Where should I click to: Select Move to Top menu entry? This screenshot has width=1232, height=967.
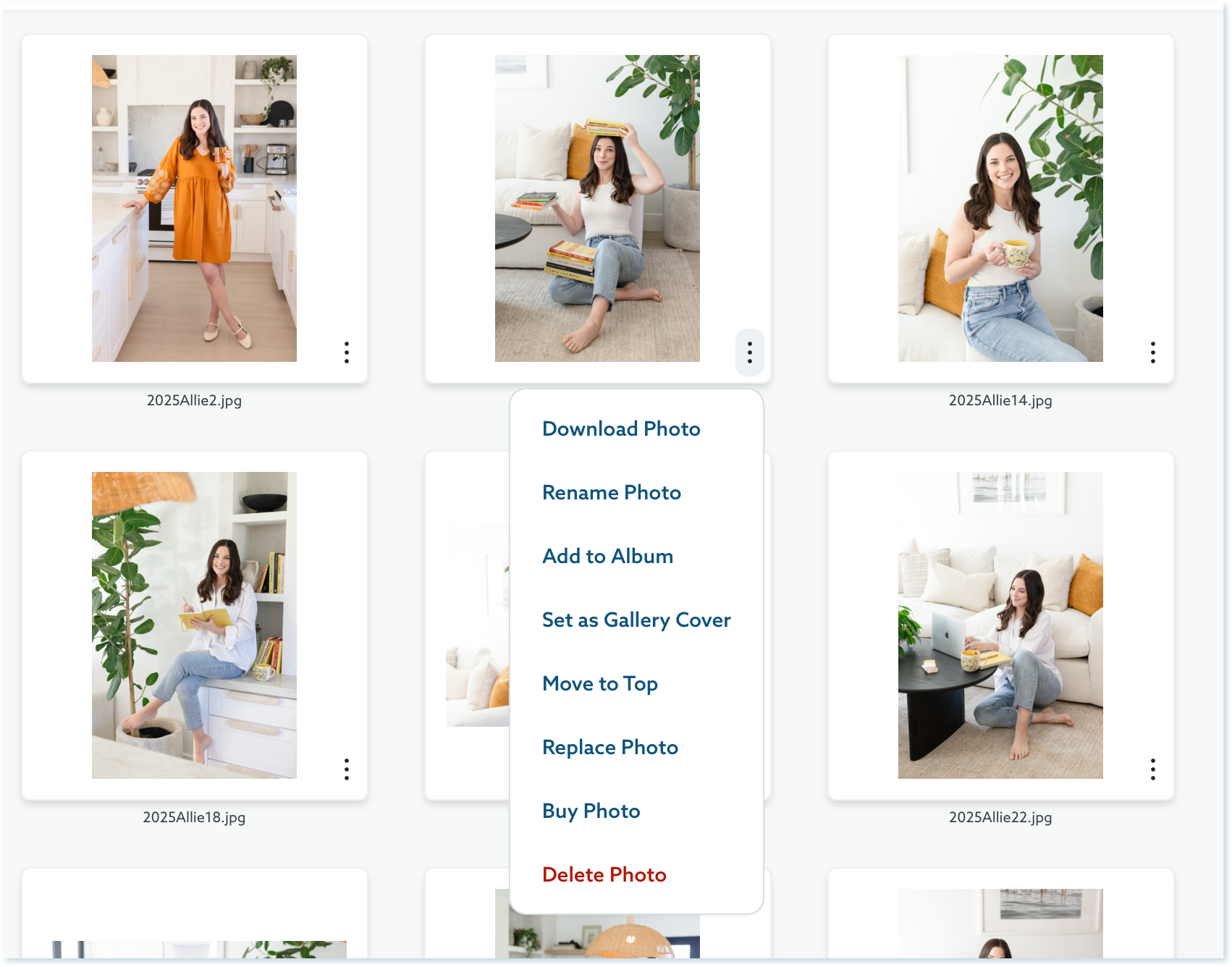(x=599, y=684)
